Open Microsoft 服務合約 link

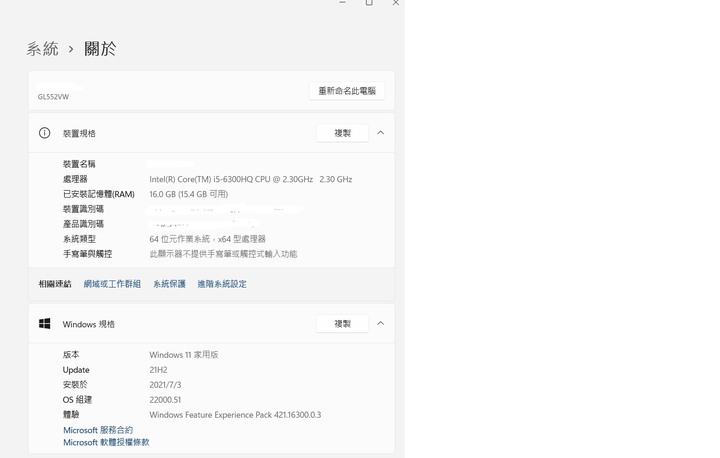point(98,430)
